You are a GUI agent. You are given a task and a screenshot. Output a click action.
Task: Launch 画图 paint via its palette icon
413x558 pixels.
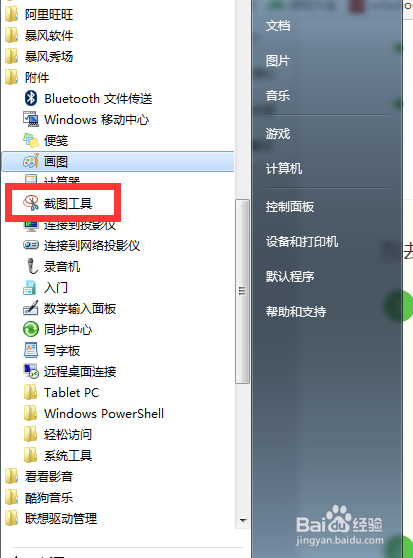tap(31, 161)
